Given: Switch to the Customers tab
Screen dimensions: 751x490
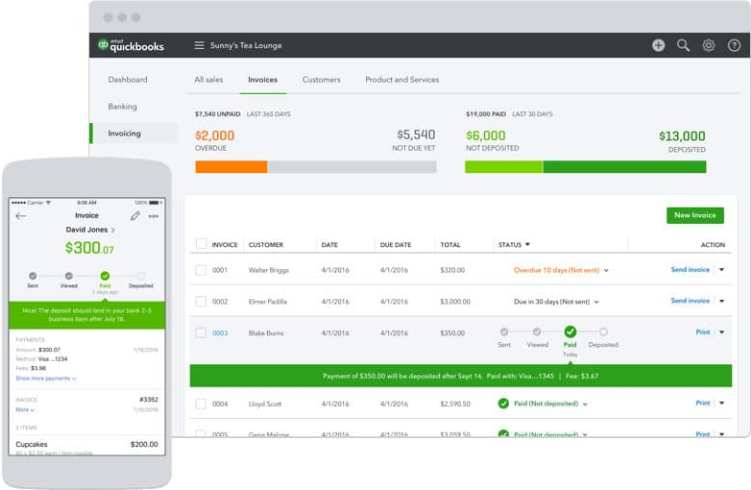Looking at the screenshot, I should pos(321,80).
